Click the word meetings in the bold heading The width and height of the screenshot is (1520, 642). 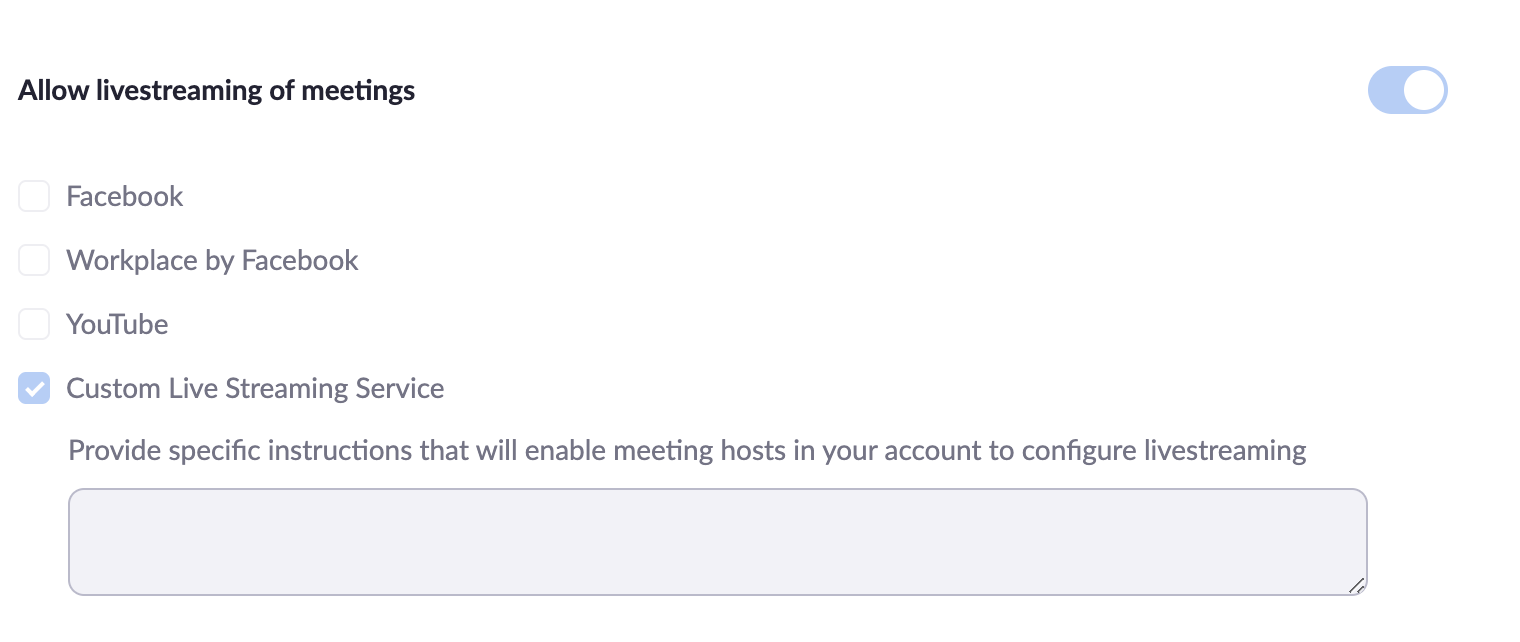pyautogui.click(x=358, y=91)
